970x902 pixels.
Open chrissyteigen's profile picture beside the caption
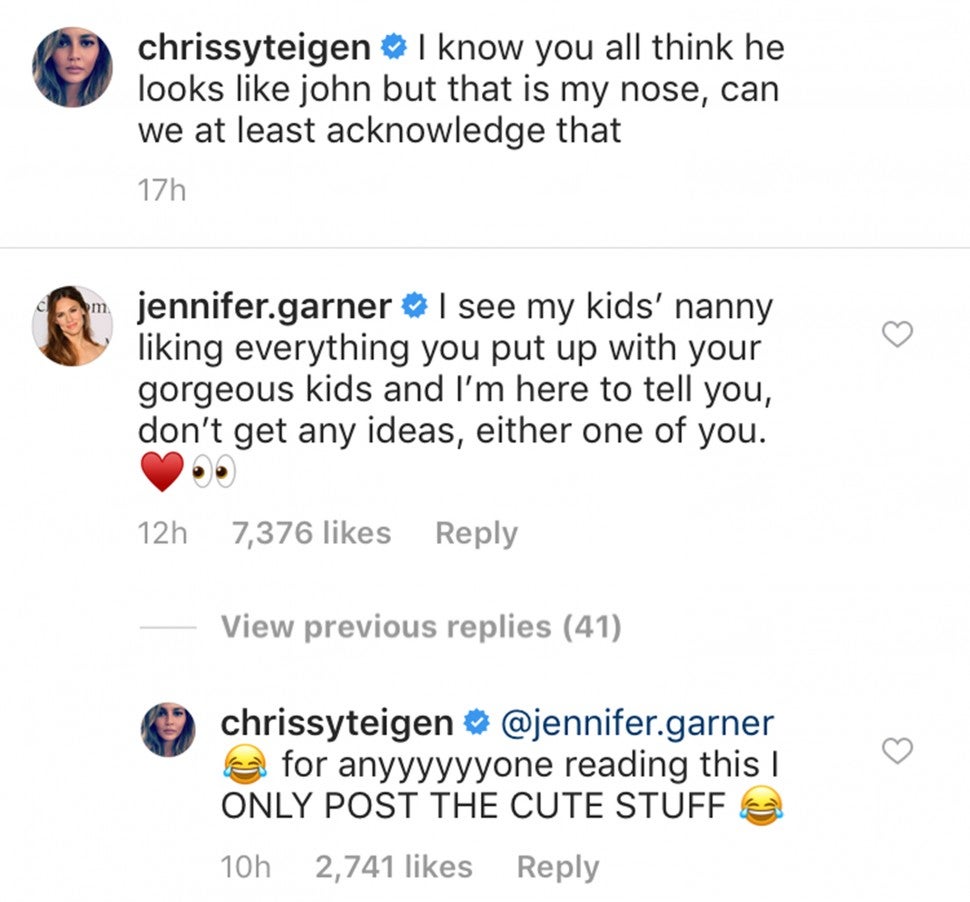72,67
